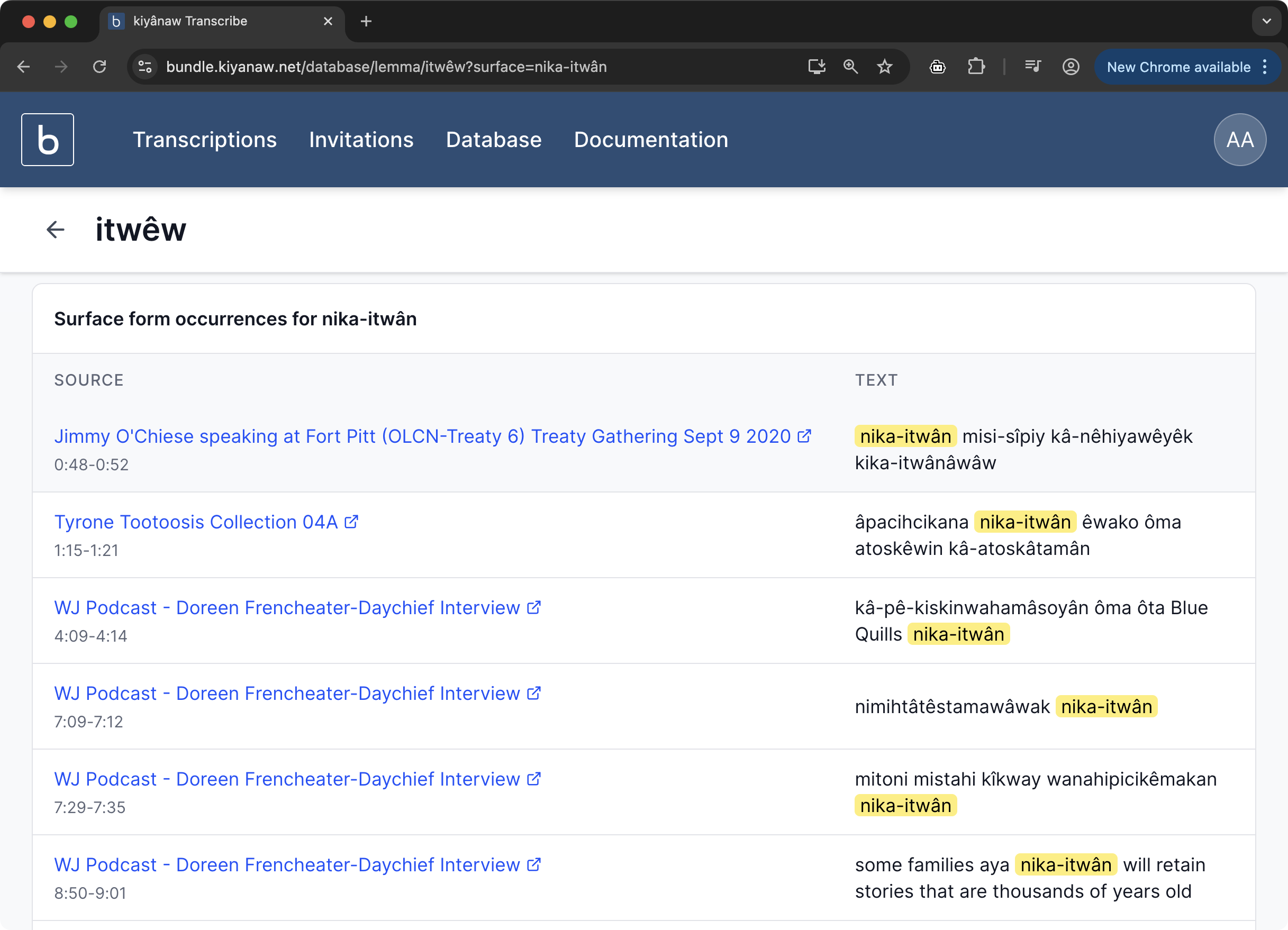Click the kiyânaw 'b' logo
Screen dimensions: 1288x930
coord(48,140)
